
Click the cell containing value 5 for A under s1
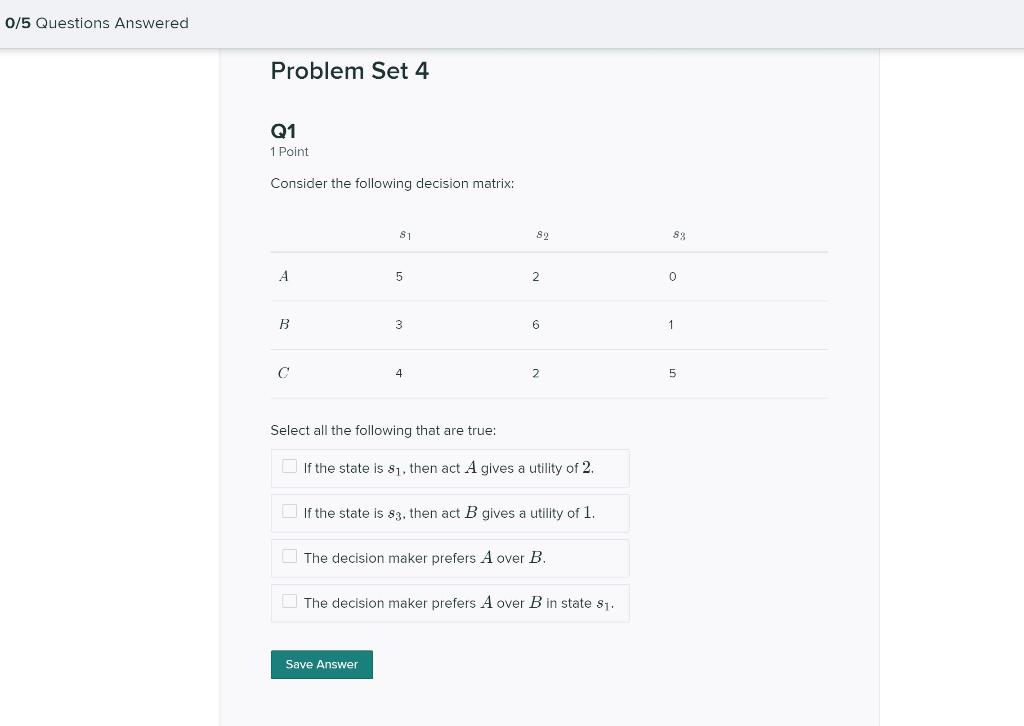coord(399,276)
